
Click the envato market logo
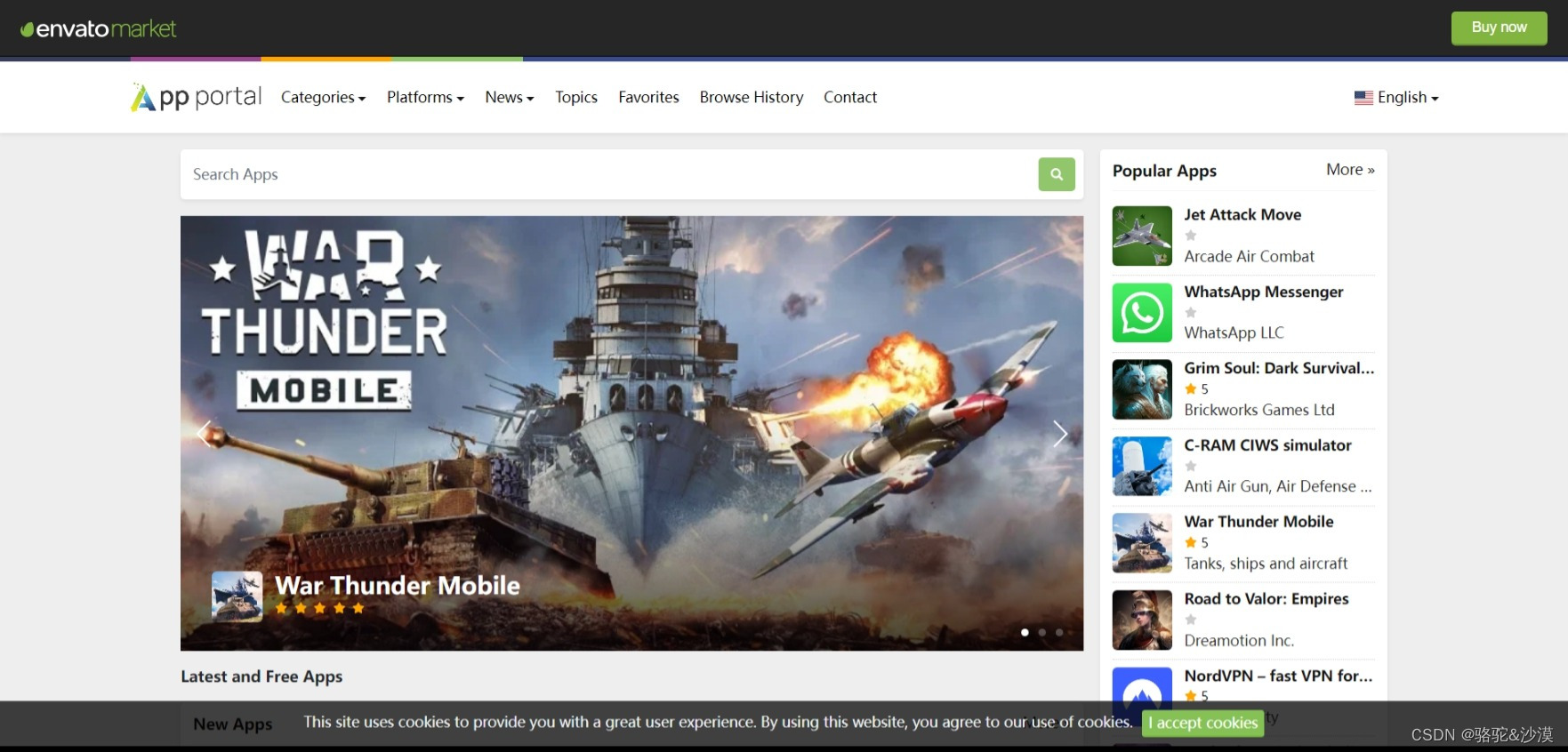pyautogui.click(x=99, y=28)
